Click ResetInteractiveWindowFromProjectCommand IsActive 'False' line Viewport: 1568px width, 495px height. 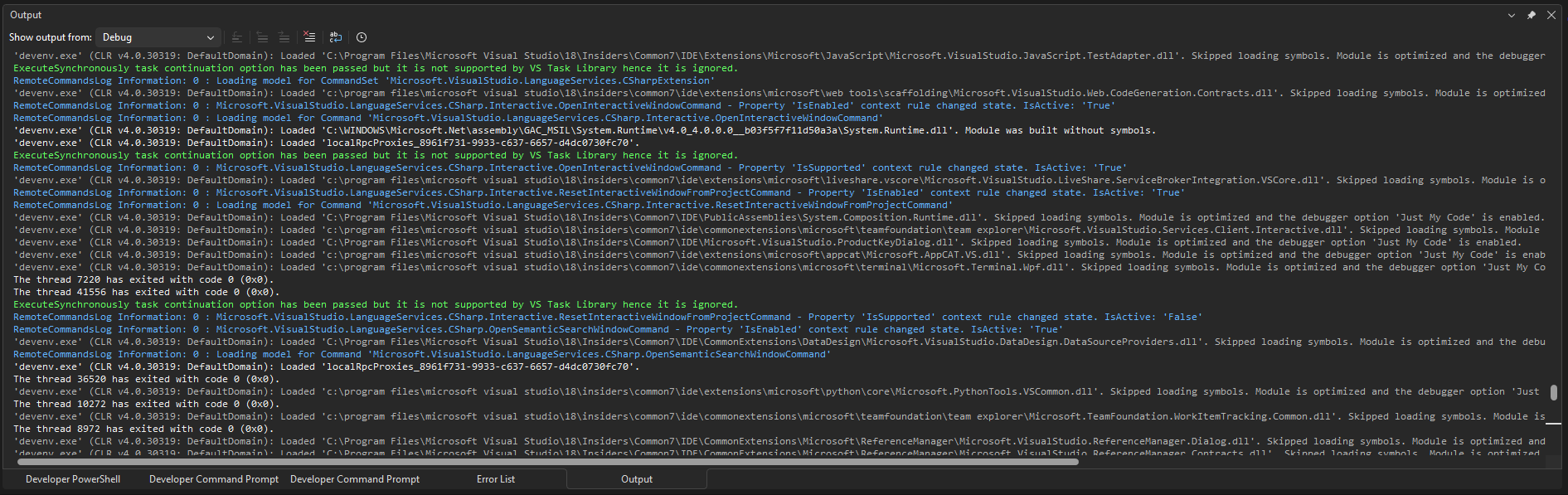[608, 317]
